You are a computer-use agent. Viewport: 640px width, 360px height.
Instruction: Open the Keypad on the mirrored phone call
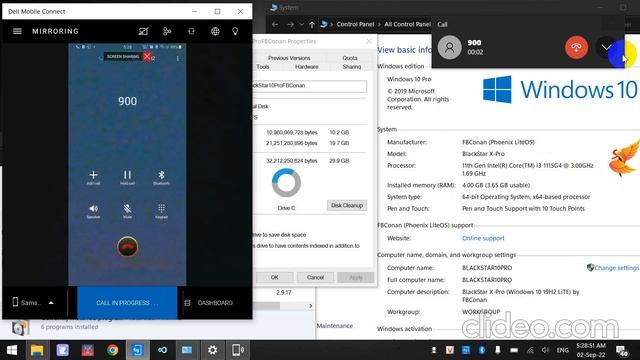(x=161, y=211)
